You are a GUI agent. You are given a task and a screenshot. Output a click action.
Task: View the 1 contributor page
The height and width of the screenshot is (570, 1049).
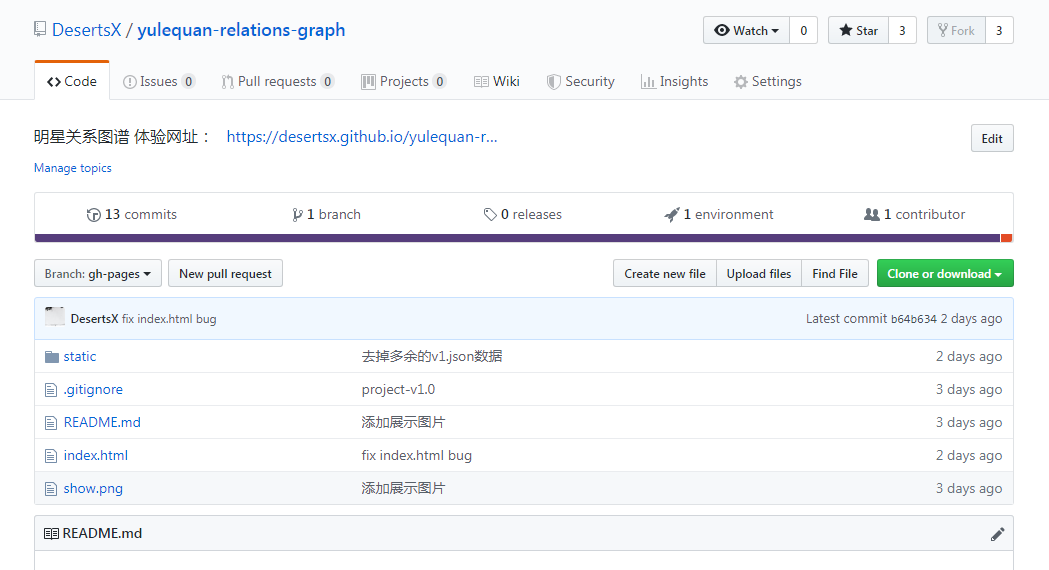[915, 214]
